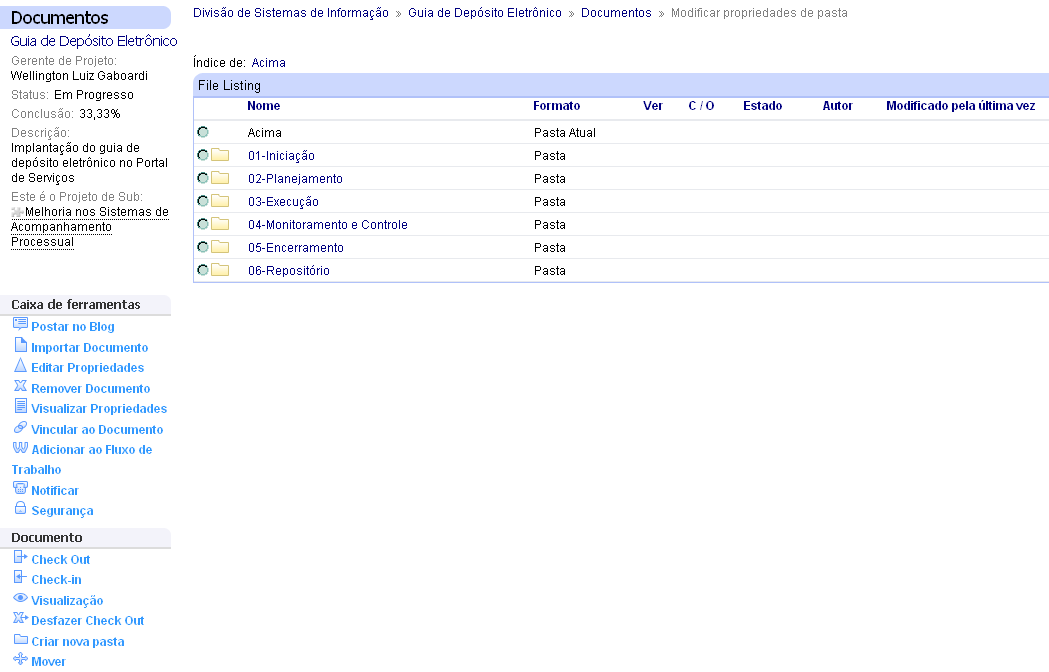Screen dimensions: 1049x672
Task: Click the Visualizar Propriedades list icon
Action: pyautogui.click(x=21, y=406)
